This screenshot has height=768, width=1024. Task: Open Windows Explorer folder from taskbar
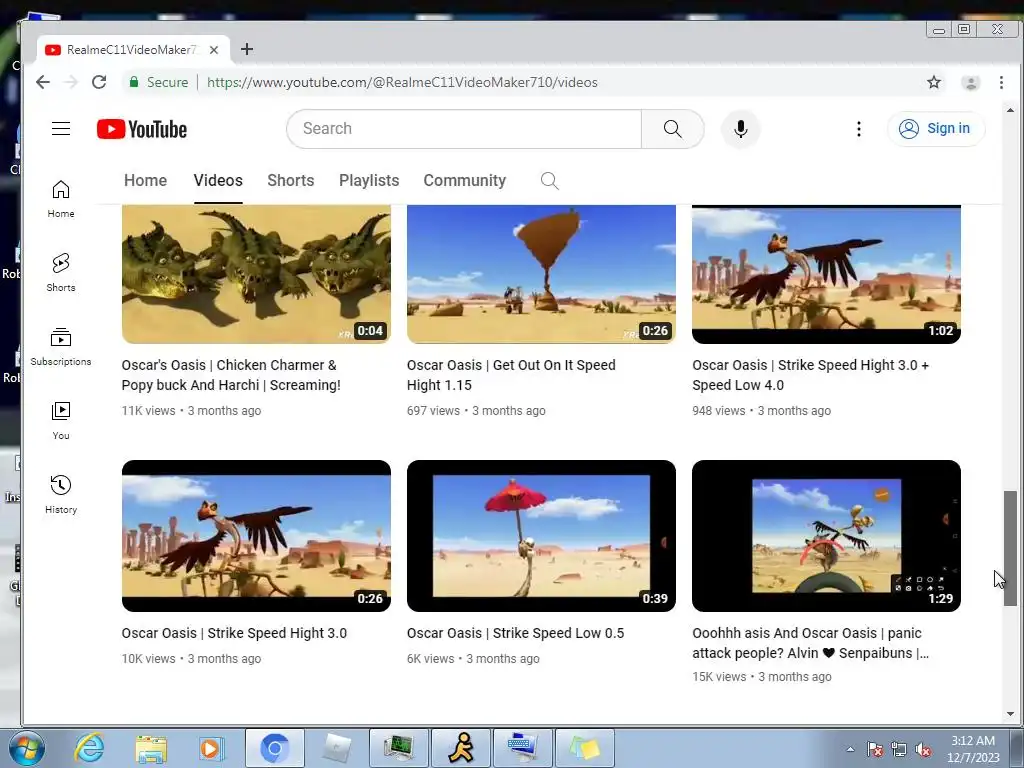click(151, 748)
